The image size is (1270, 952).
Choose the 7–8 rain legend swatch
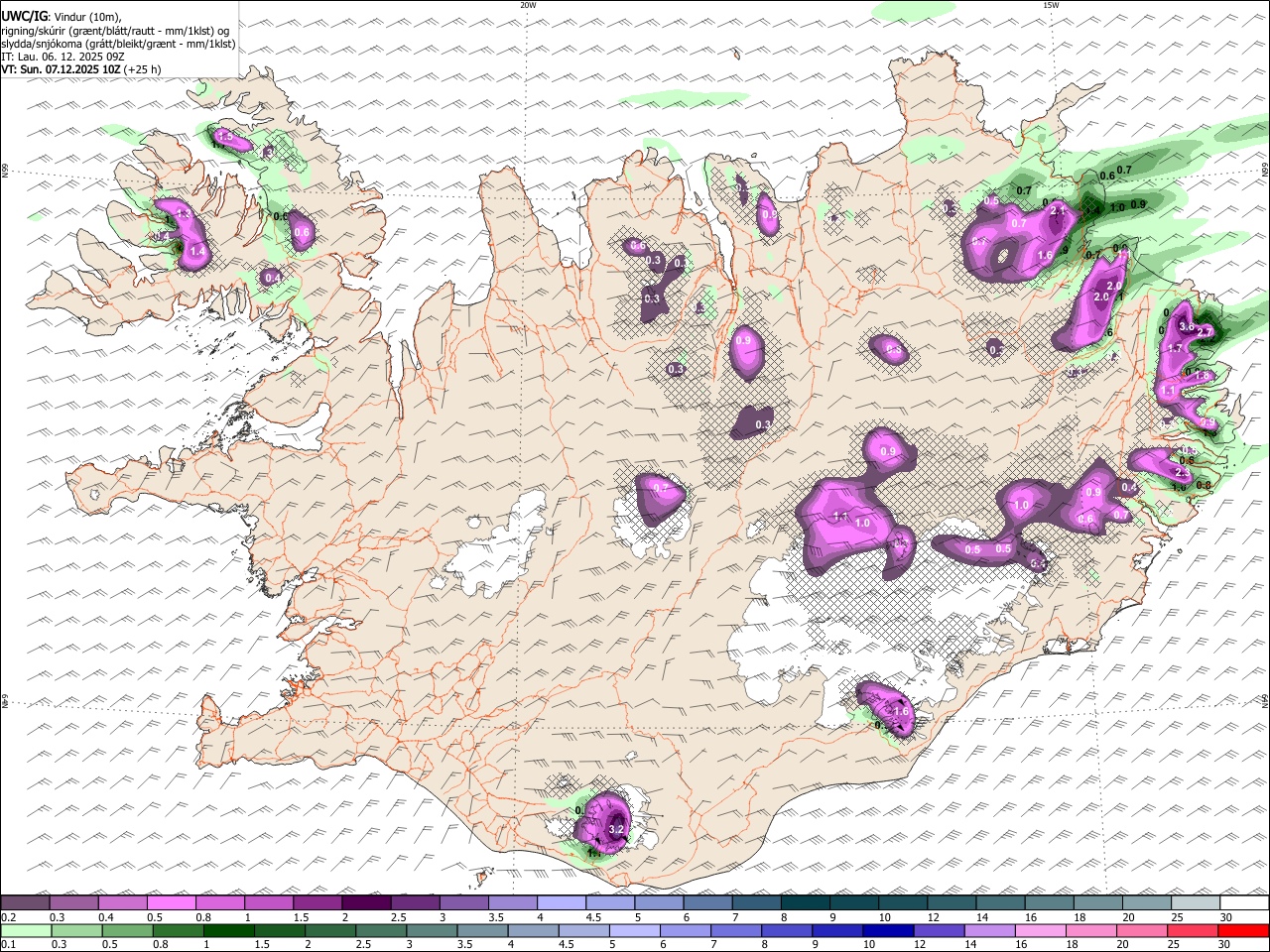(736, 931)
